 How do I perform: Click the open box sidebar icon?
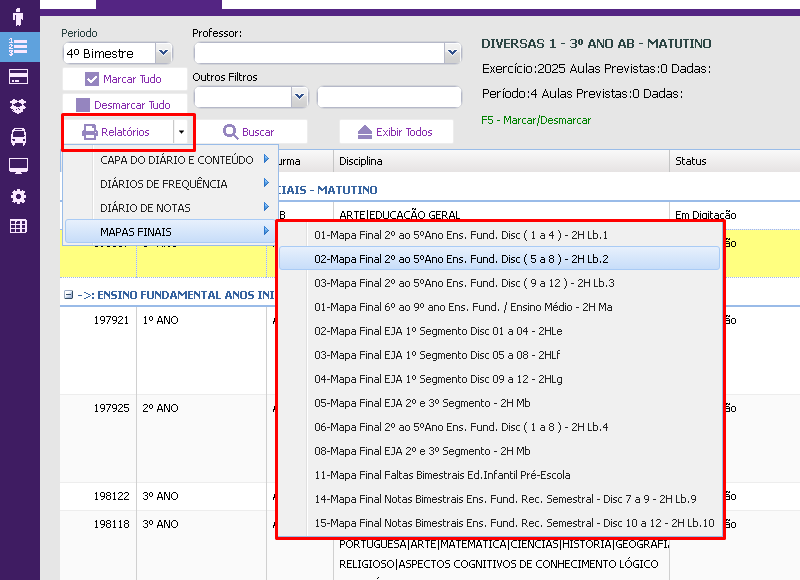click(18, 106)
